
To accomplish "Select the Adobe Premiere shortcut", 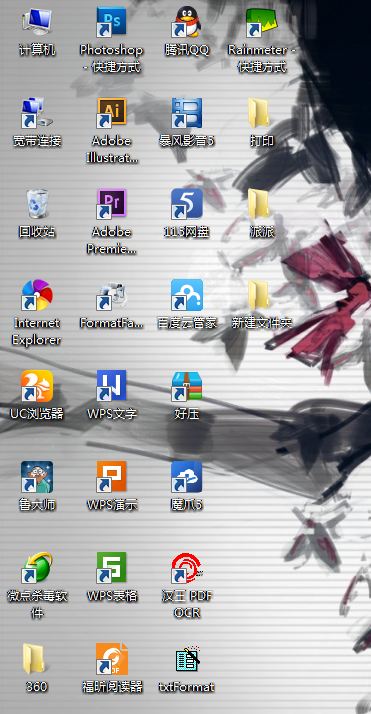I will 112,204.
